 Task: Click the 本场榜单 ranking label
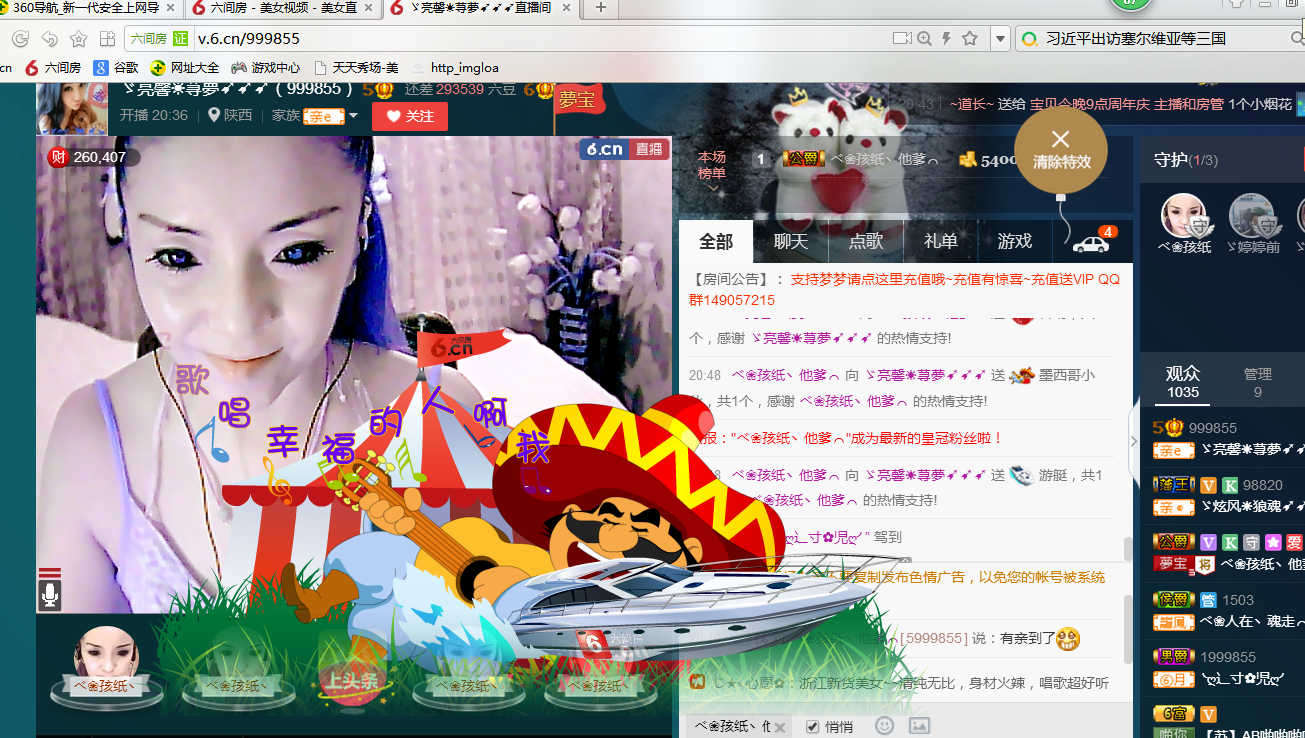click(712, 165)
